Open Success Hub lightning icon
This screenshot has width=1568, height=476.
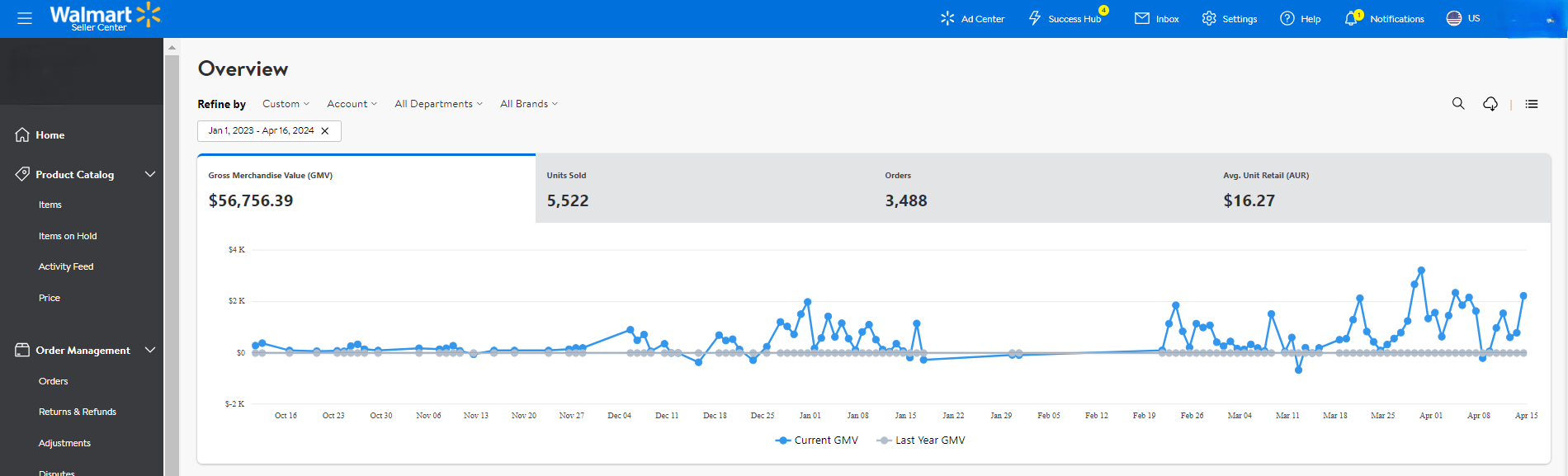coord(1035,18)
